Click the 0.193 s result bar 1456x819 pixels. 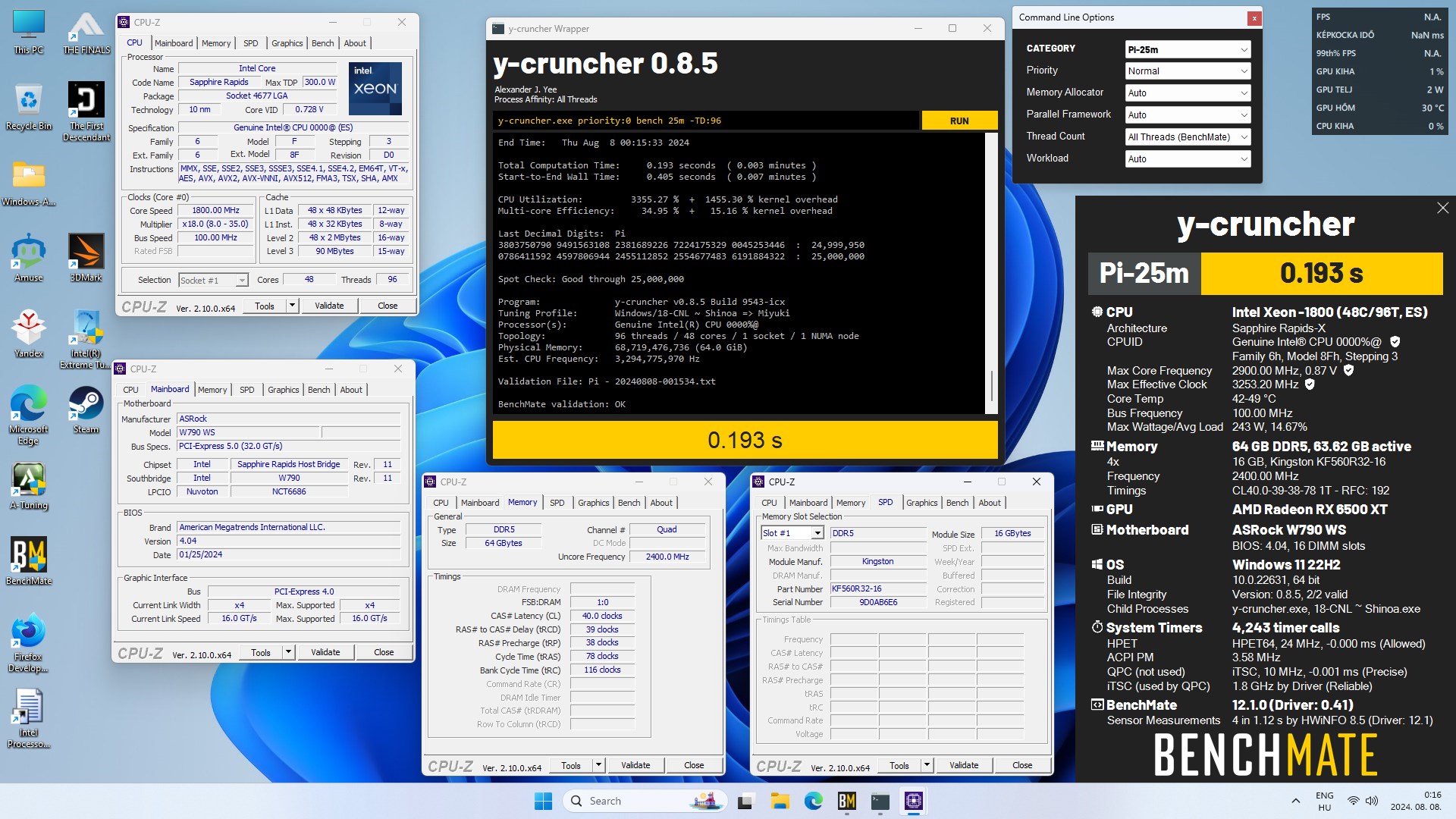(x=745, y=440)
